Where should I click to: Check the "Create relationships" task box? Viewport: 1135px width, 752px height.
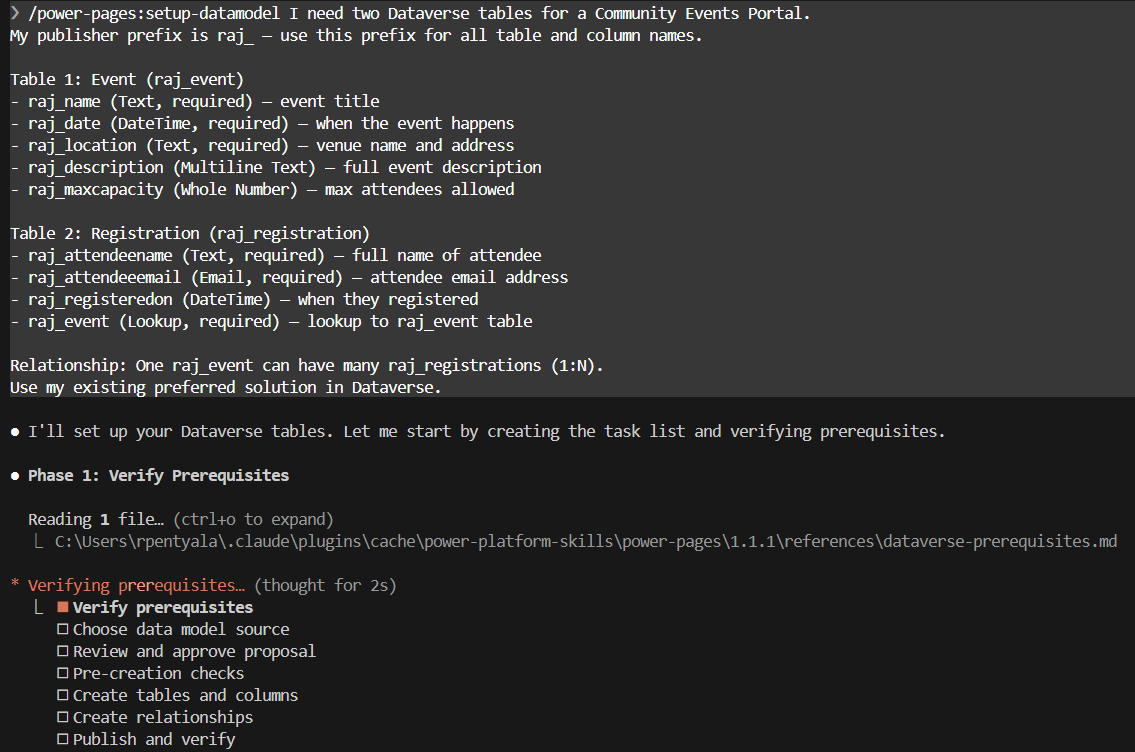coord(62,718)
